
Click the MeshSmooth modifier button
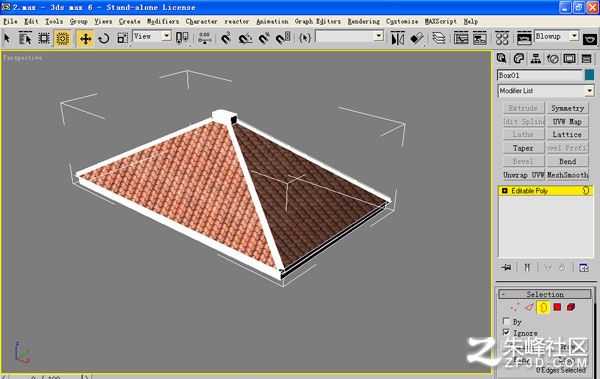[x=567, y=175]
